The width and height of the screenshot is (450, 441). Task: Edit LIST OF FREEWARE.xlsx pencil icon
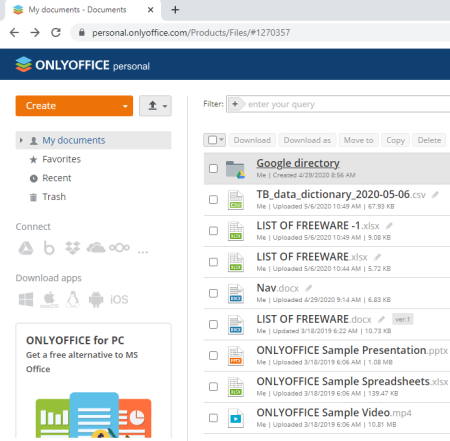(377, 257)
